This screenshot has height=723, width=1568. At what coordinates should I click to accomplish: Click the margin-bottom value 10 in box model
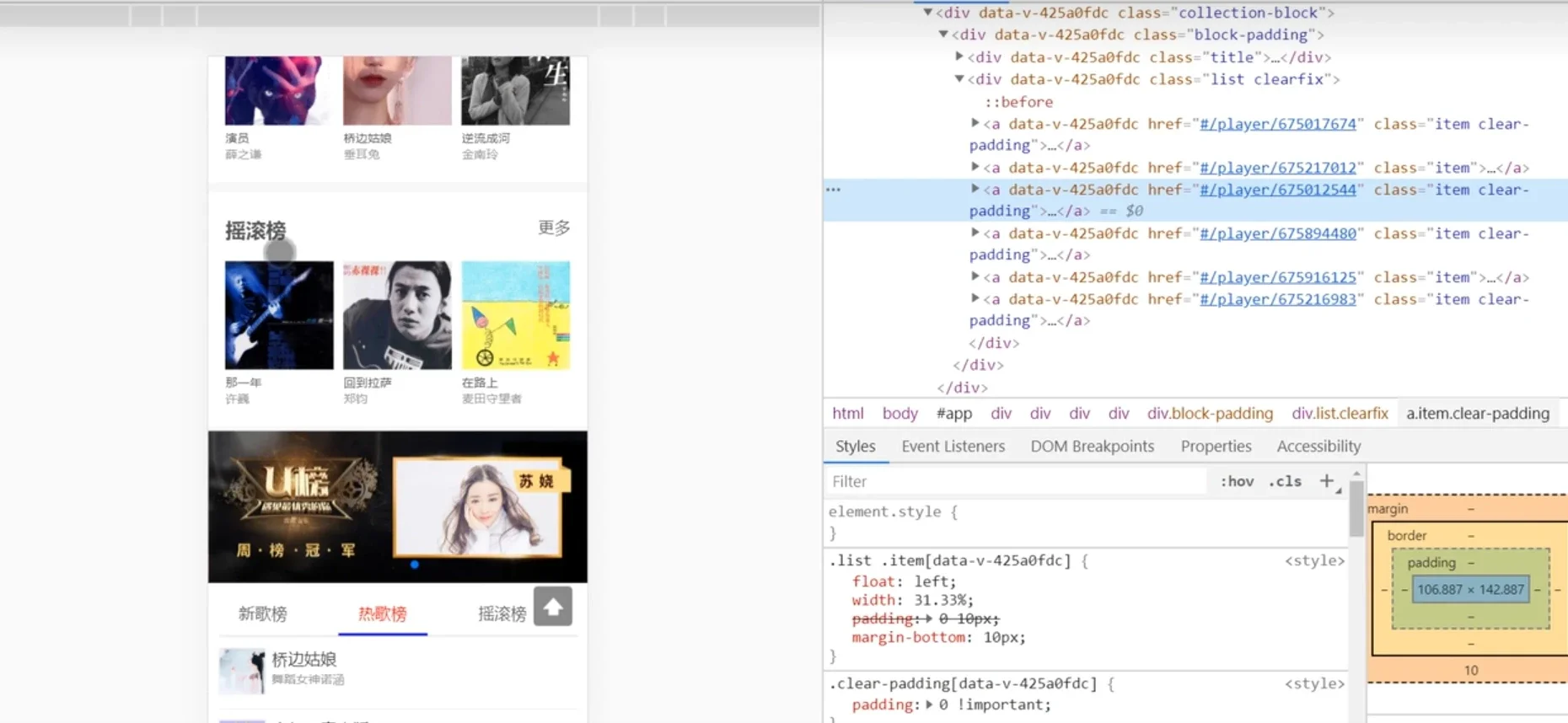[x=1470, y=670]
